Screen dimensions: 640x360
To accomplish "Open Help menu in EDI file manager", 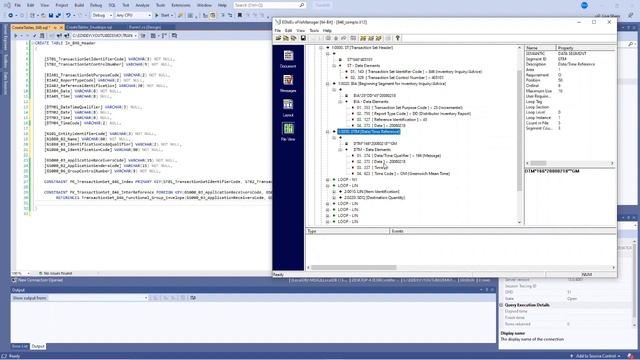I will 327,31.
